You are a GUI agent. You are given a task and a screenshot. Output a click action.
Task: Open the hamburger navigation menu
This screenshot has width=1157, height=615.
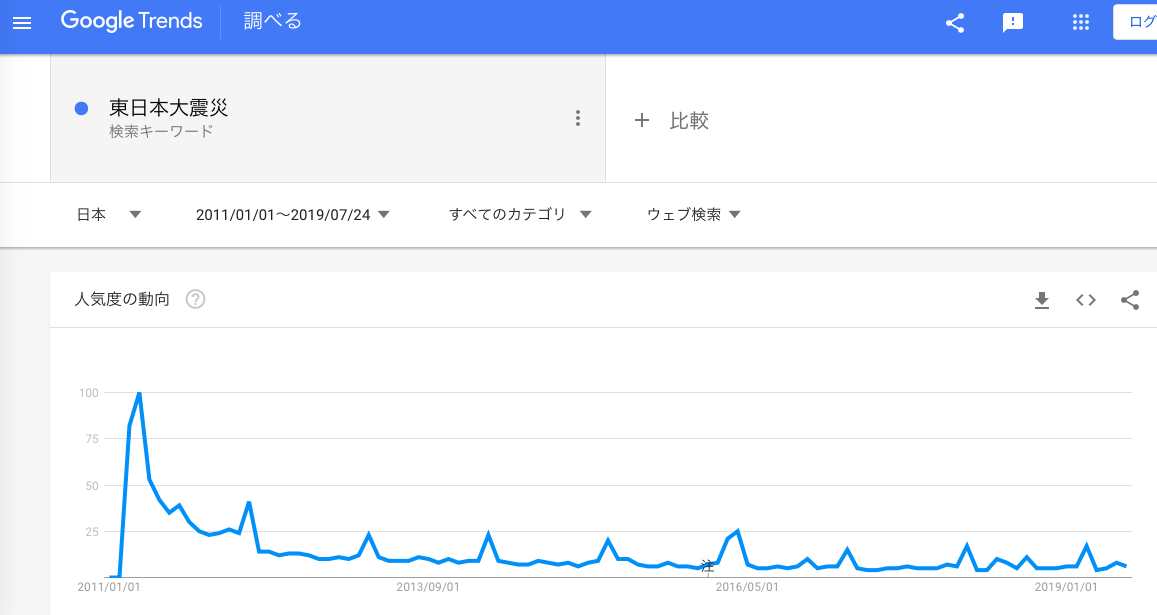point(22,21)
